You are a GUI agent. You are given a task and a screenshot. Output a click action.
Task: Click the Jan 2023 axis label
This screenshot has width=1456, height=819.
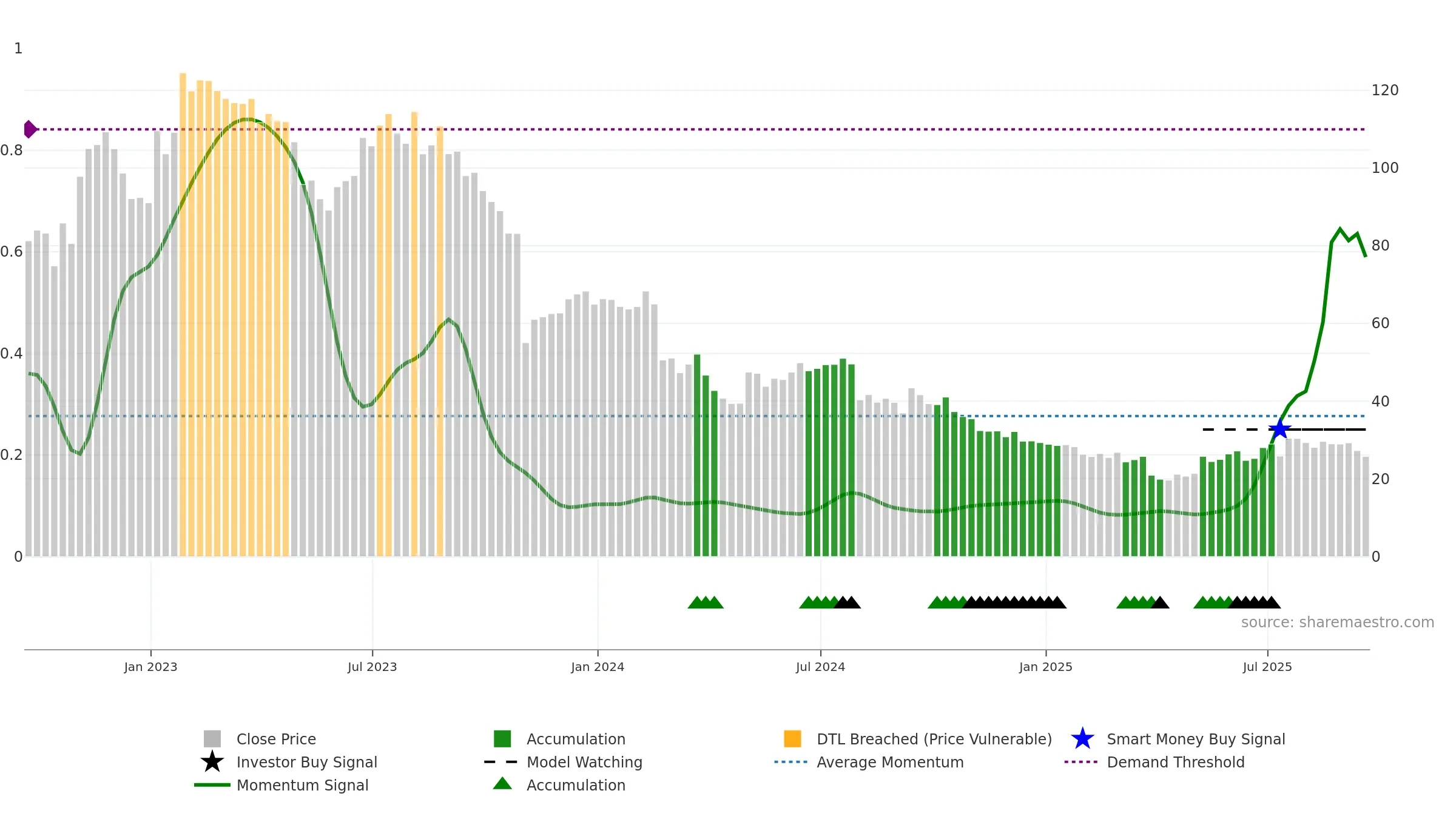[150, 667]
